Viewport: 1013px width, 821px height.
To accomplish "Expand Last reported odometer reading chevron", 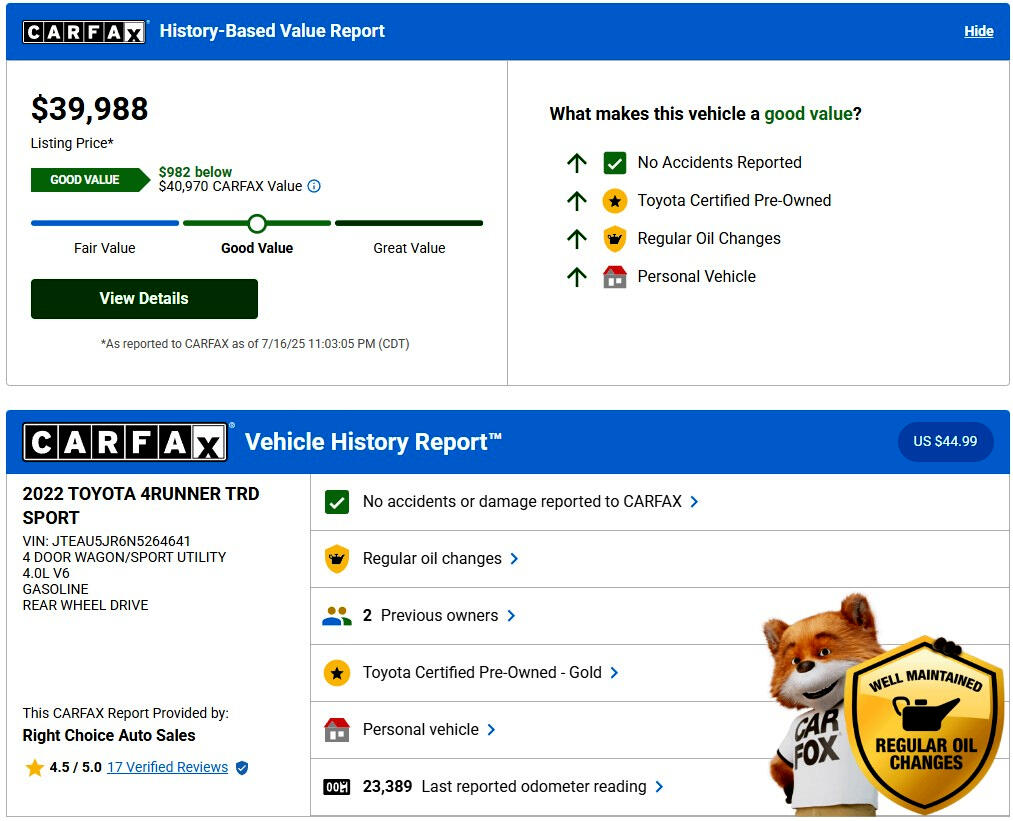I will point(659,787).
